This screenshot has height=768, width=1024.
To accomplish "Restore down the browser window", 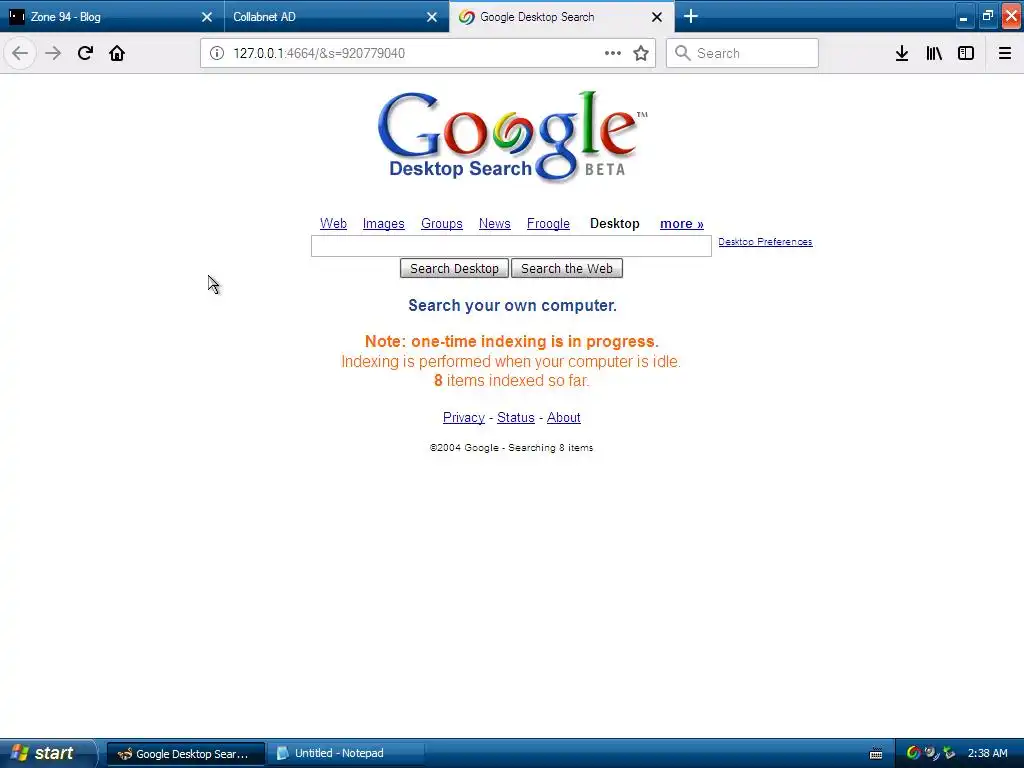I will (x=987, y=17).
